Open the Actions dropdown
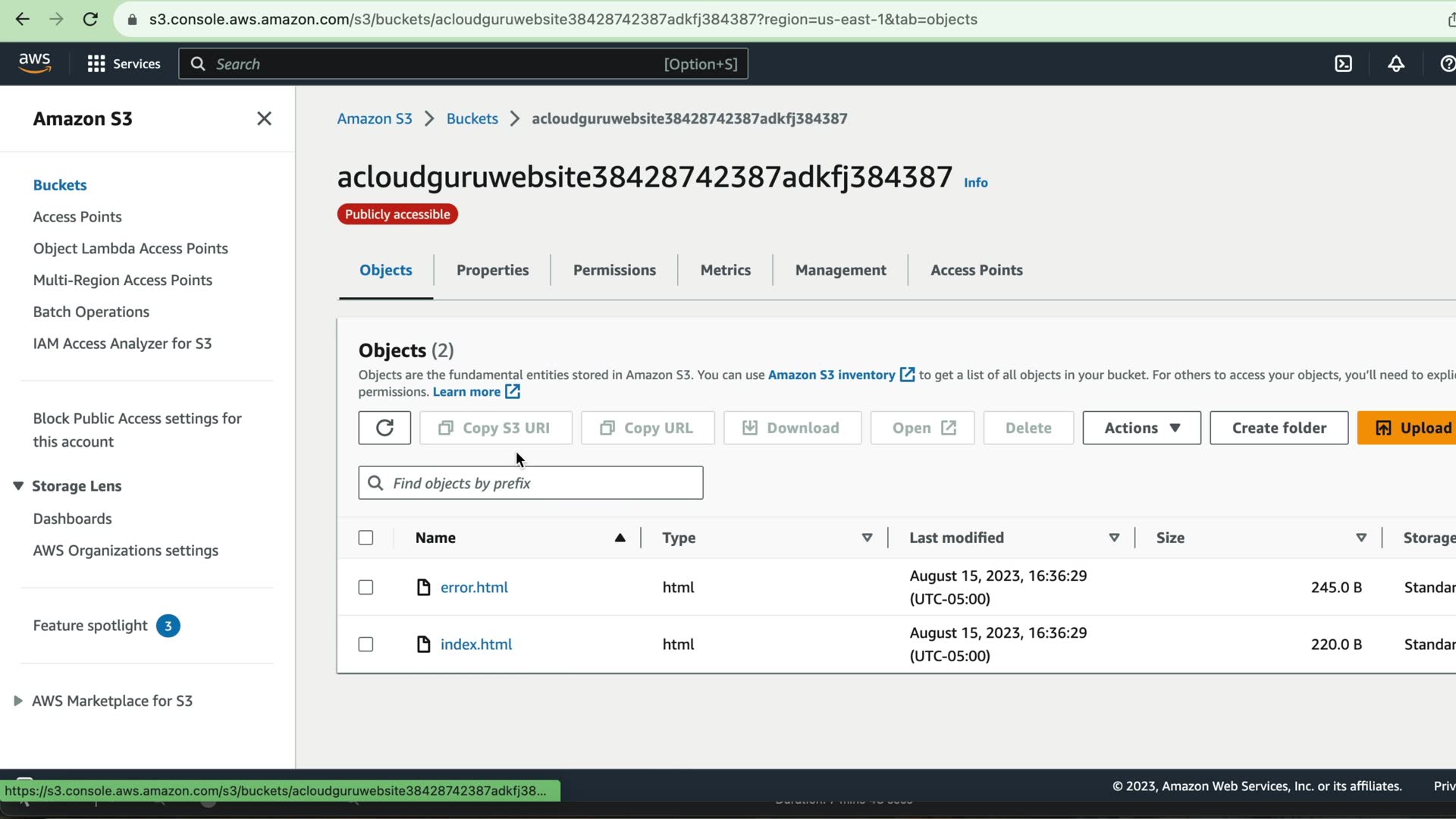 click(x=1141, y=428)
